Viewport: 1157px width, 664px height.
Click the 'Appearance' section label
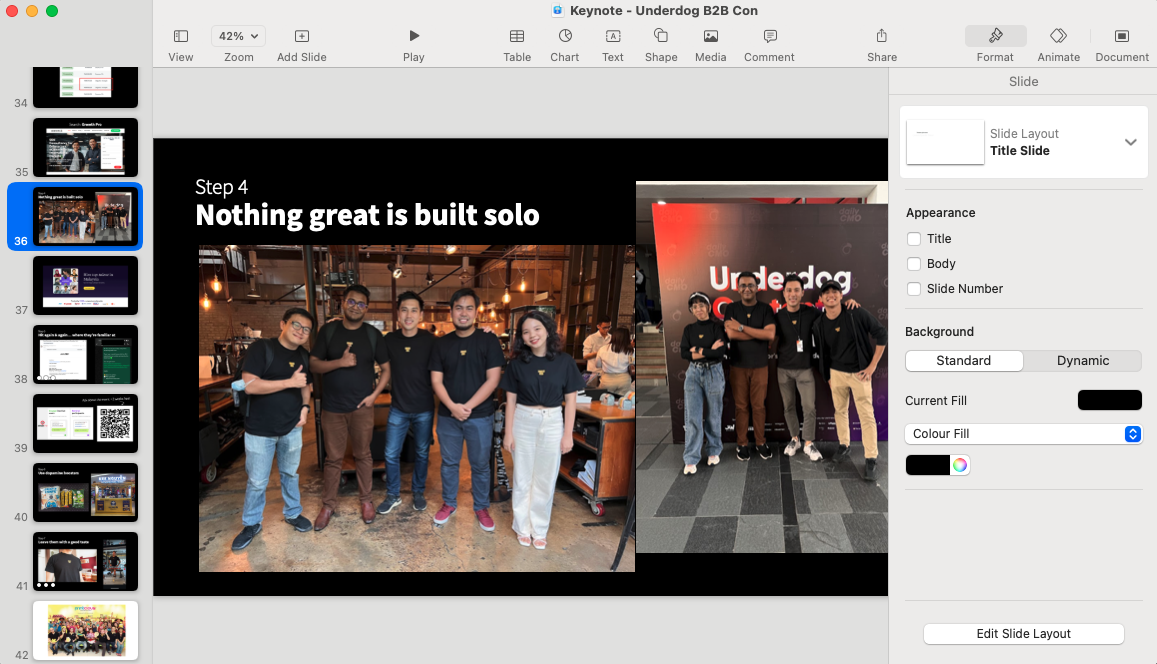(x=941, y=212)
